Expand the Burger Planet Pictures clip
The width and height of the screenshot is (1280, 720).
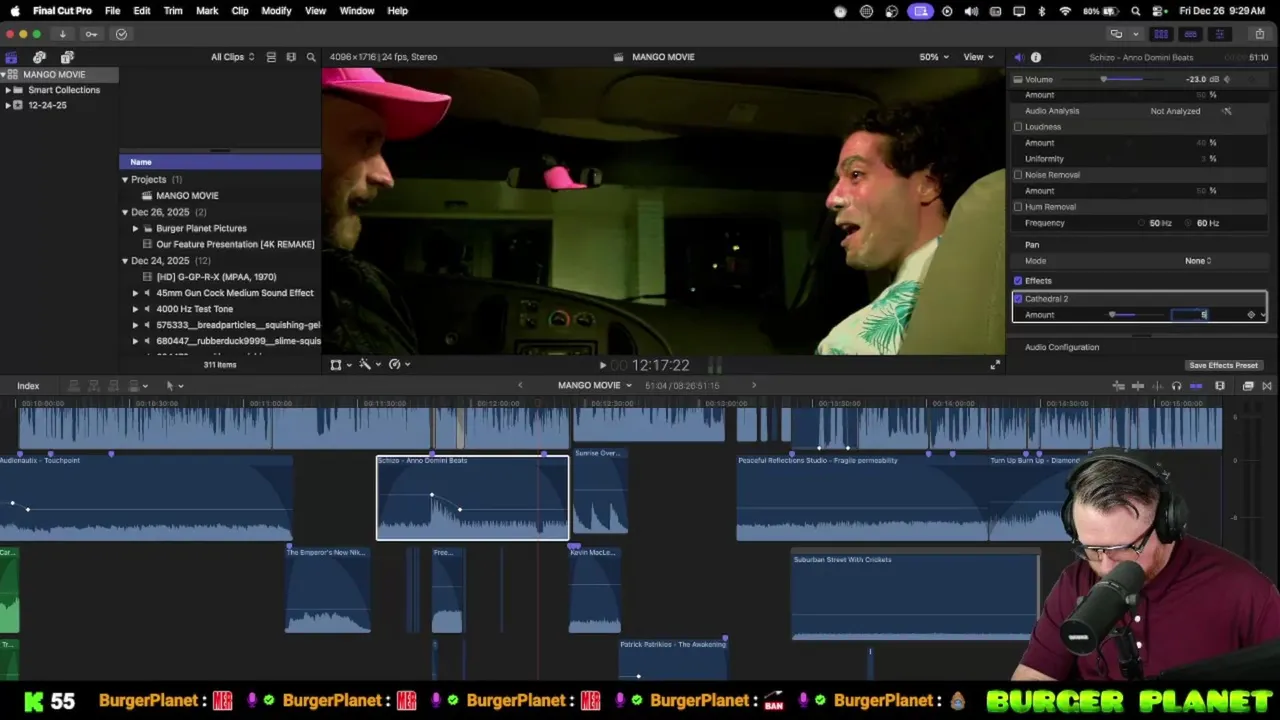135,229
